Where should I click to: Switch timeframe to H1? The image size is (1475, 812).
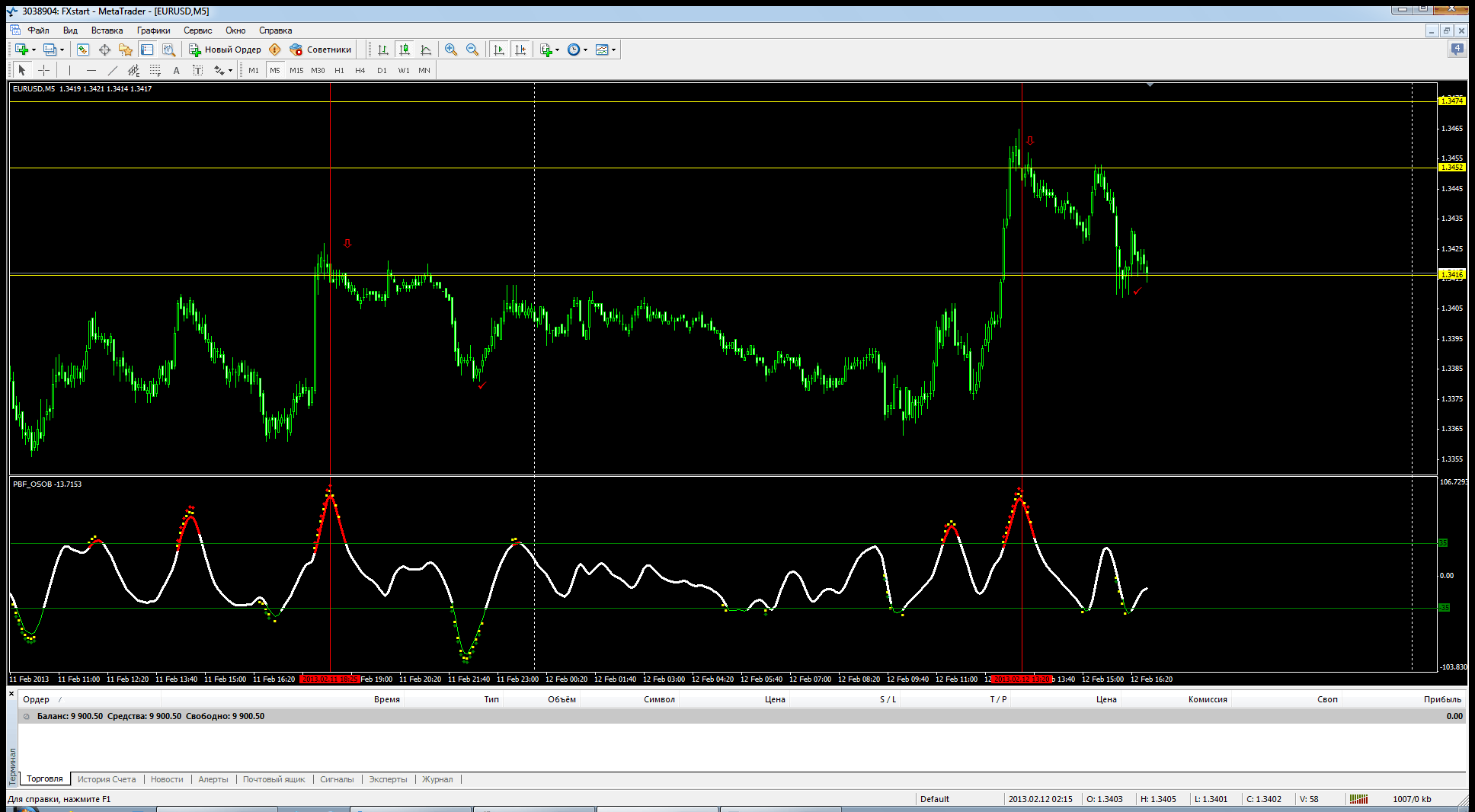pos(339,70)
